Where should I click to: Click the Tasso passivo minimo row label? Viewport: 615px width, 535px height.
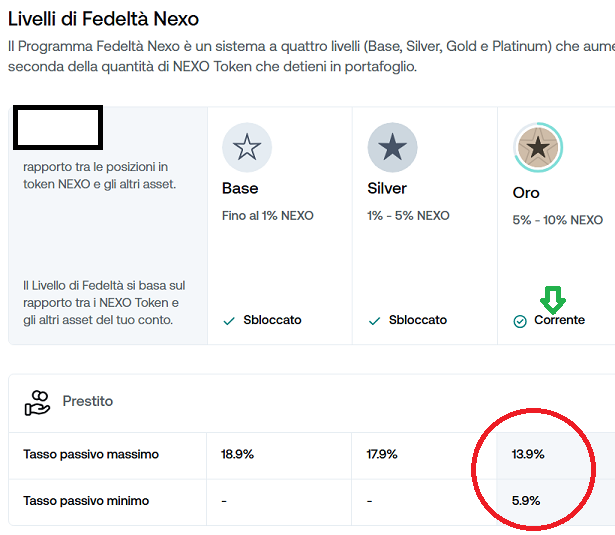[x=86, y=500]
